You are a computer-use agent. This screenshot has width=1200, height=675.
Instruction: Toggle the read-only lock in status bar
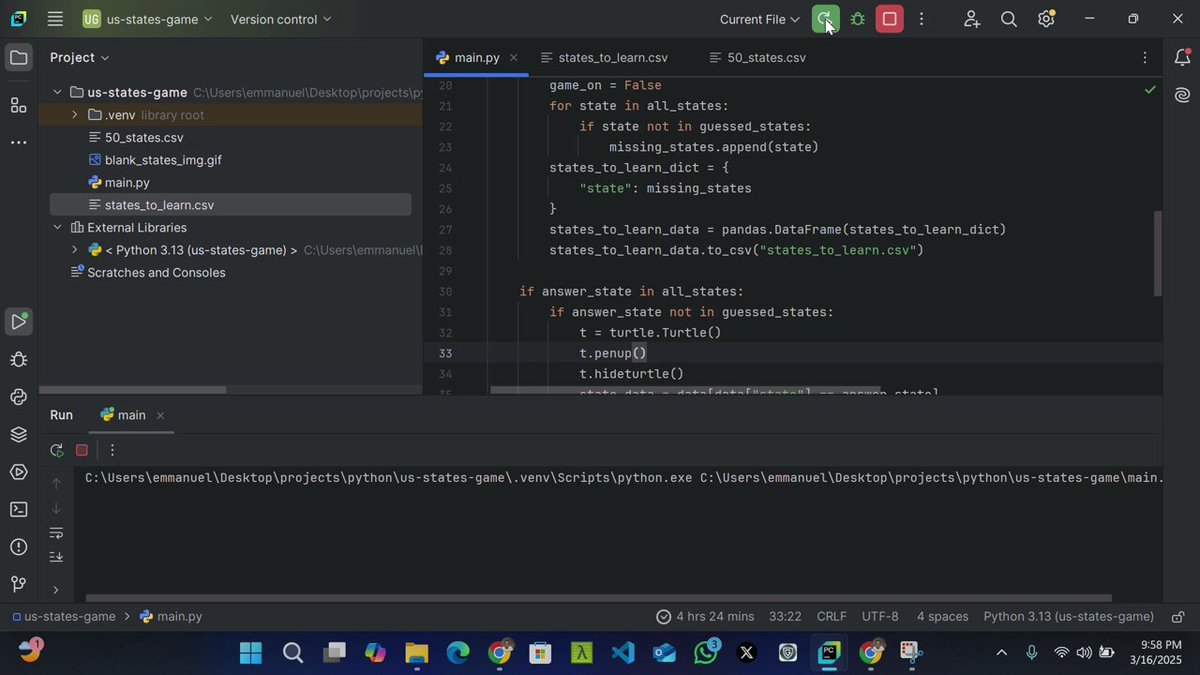pyautogui.click(x=1178, y=617)
